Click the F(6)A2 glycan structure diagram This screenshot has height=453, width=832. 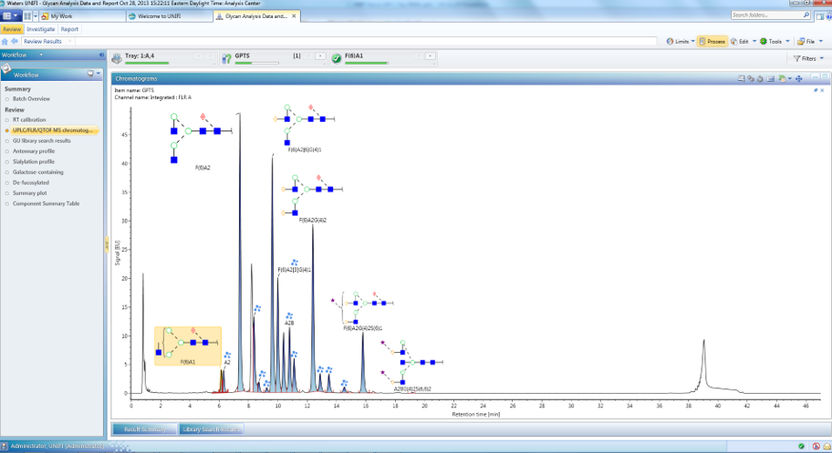click(201, 137)
